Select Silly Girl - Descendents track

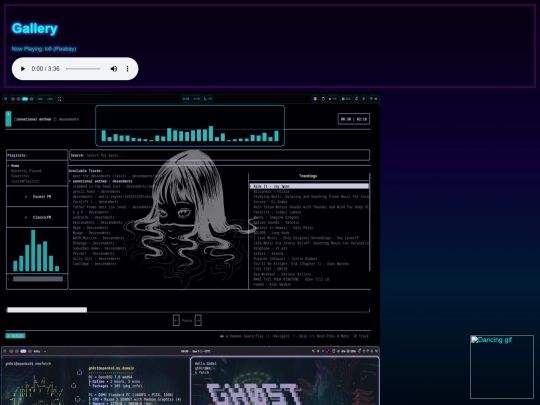(96, 259)
